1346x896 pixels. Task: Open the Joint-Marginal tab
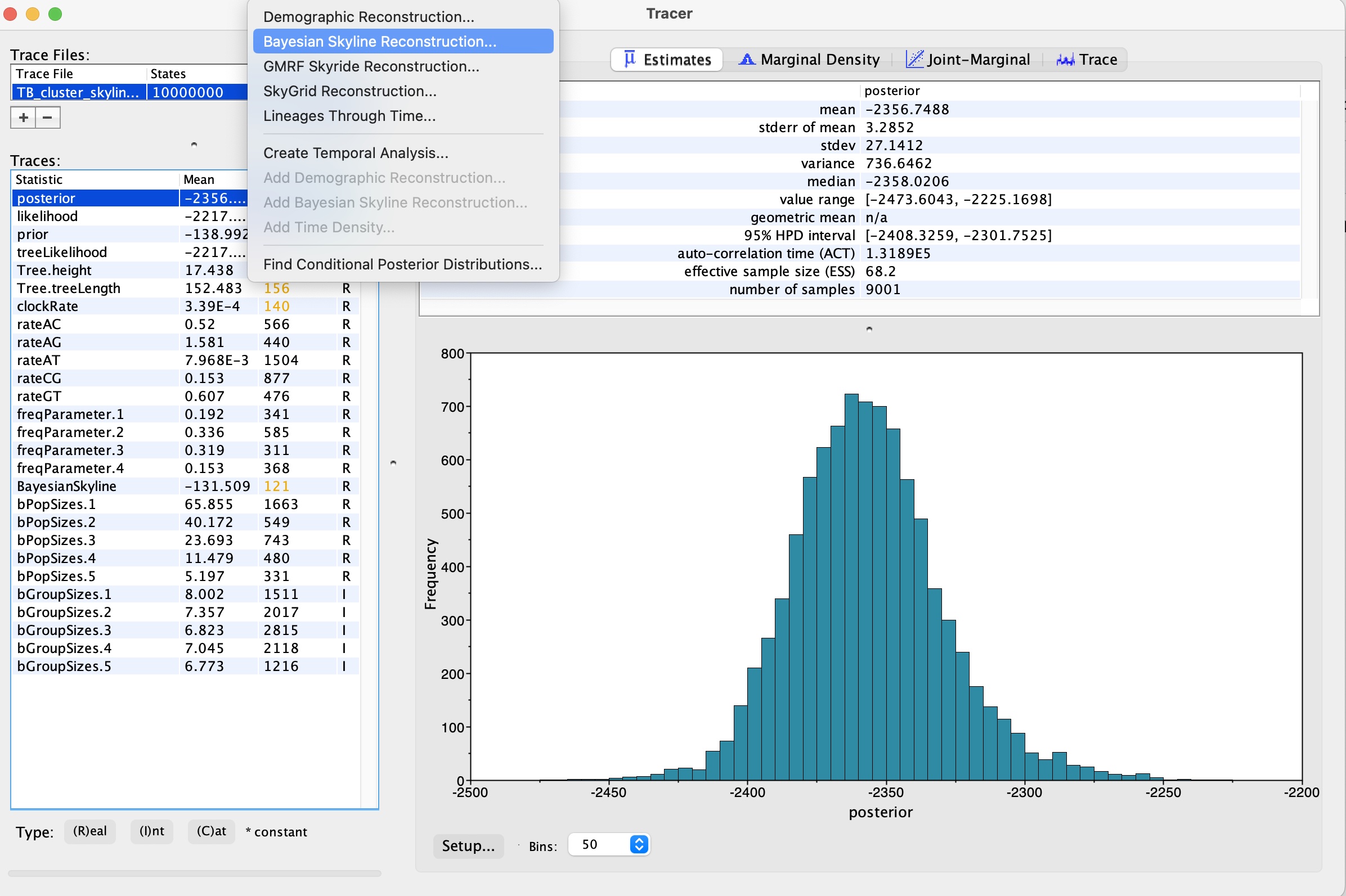click(x=968, y=60)
